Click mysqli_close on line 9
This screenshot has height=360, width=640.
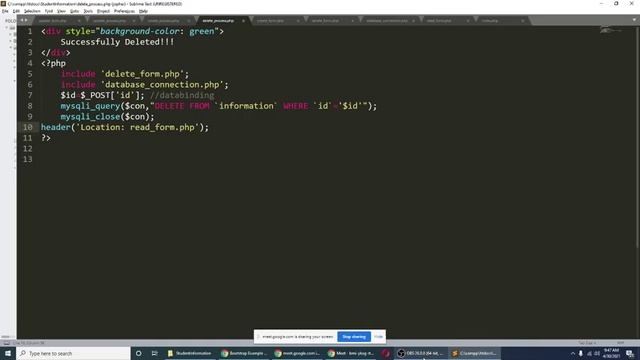point(90,117)
